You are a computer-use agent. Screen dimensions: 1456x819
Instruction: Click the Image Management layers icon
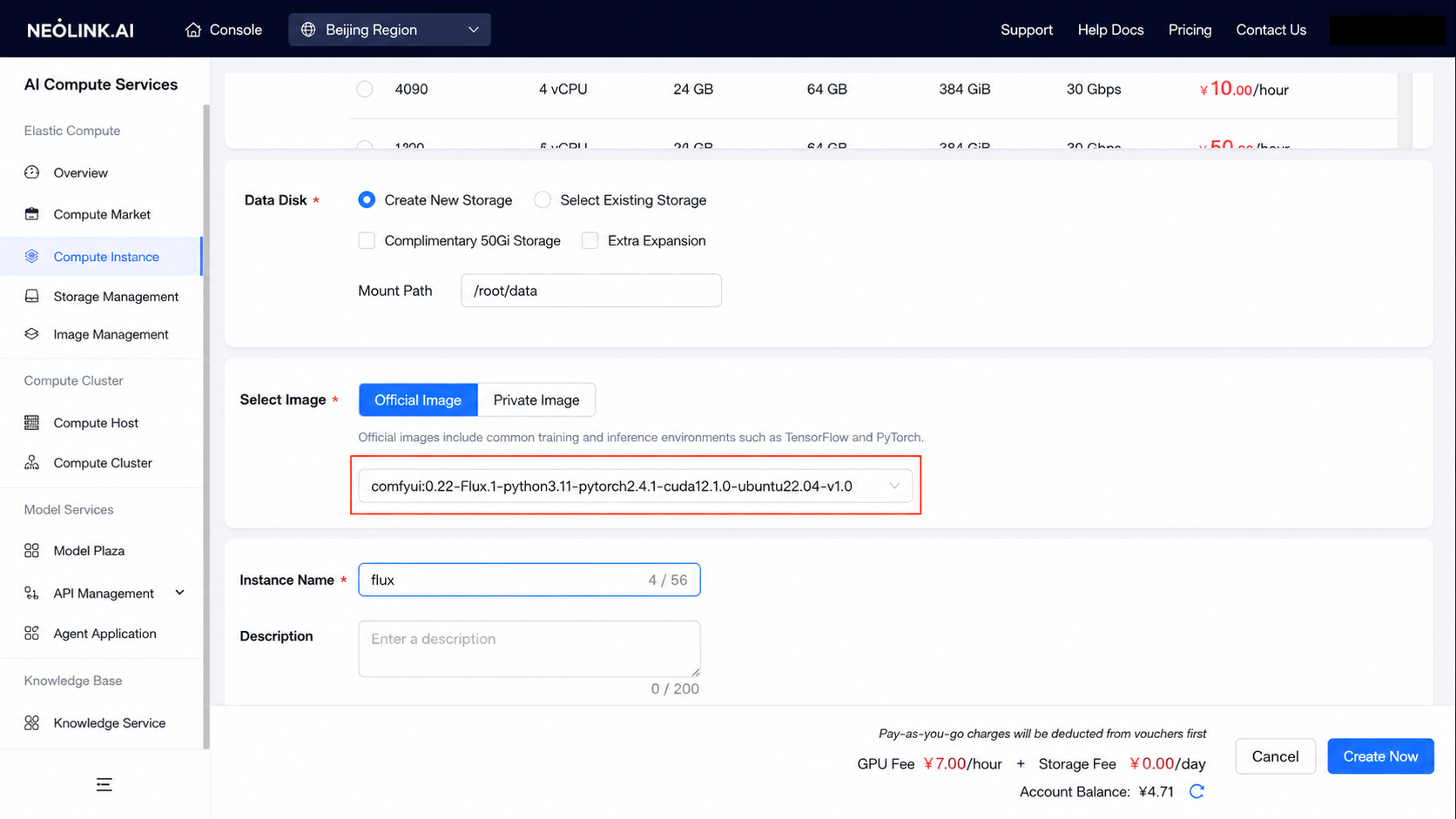32,334
